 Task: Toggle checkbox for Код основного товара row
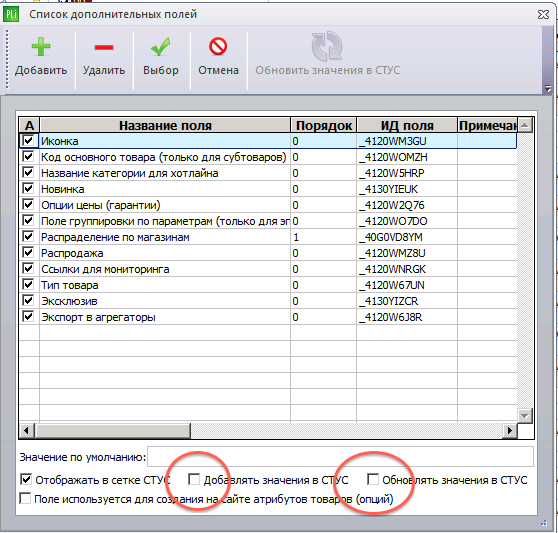point(28,157)
